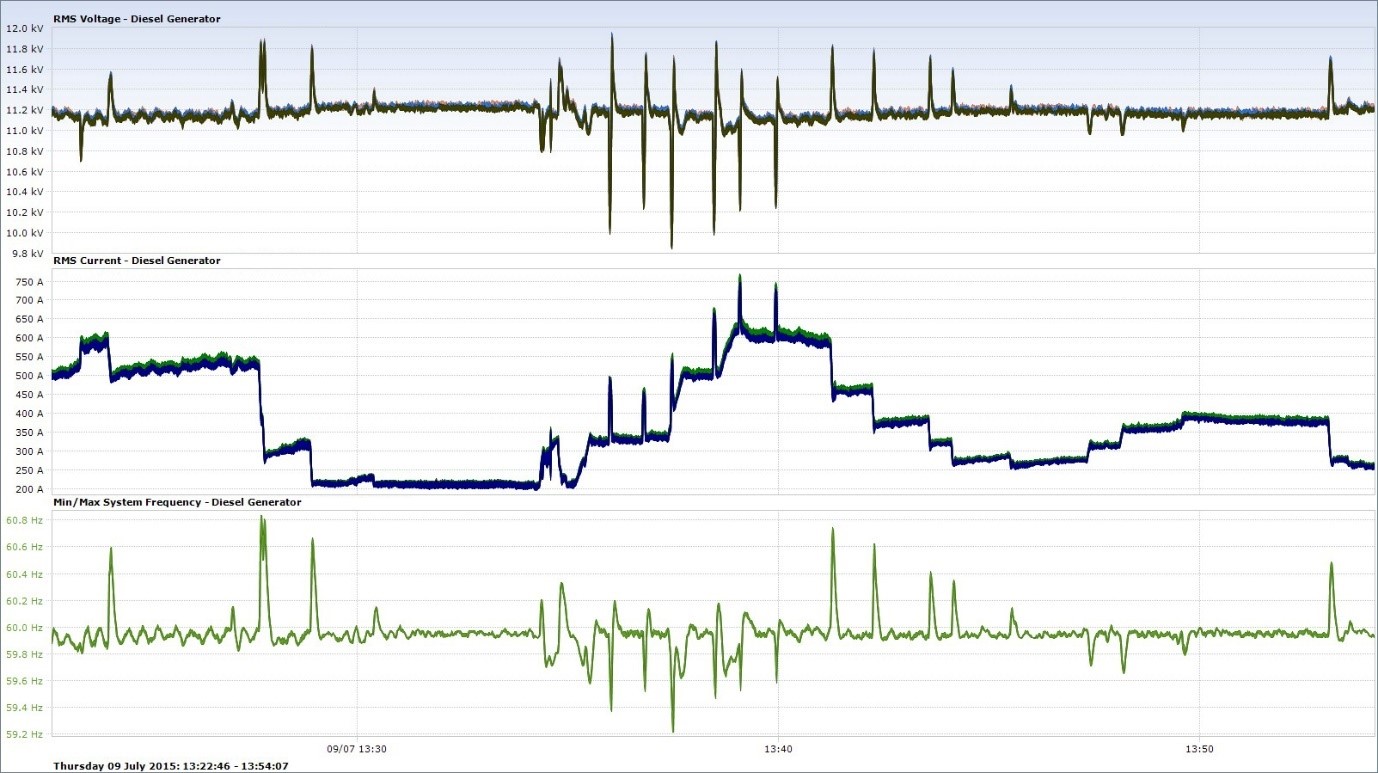This screenshot has width=1378, height=773.
Task: Click the 10.4 kV voltage axis label
Action: [25, 191]
